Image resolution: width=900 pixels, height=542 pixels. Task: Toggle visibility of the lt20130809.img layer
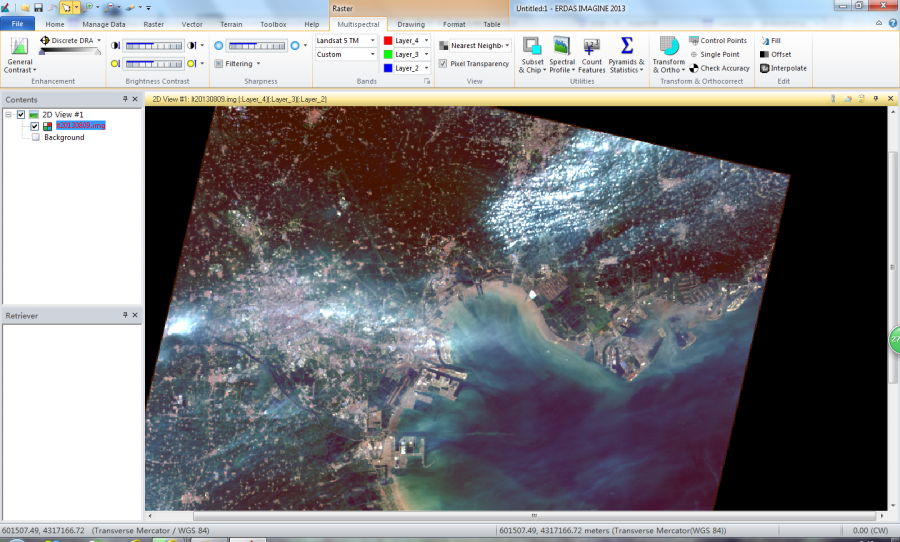pyautogui.click(x=34, y=126)
